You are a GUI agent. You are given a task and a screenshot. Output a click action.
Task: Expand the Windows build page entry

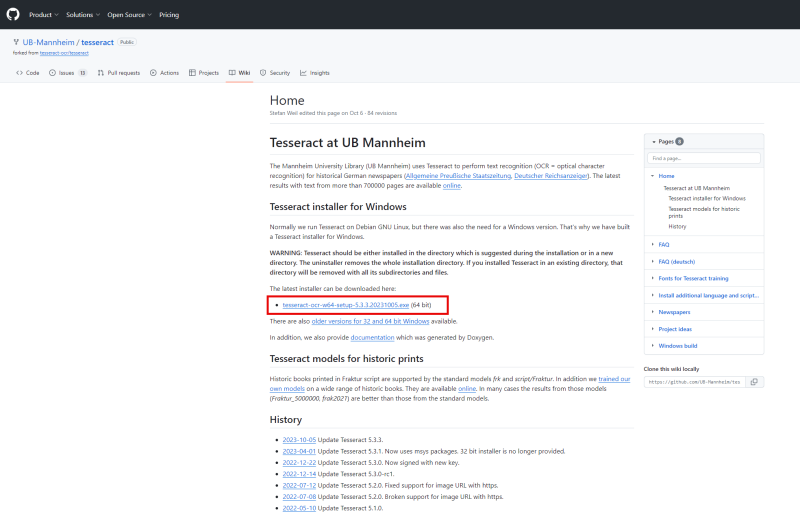[x=653, y=345]
